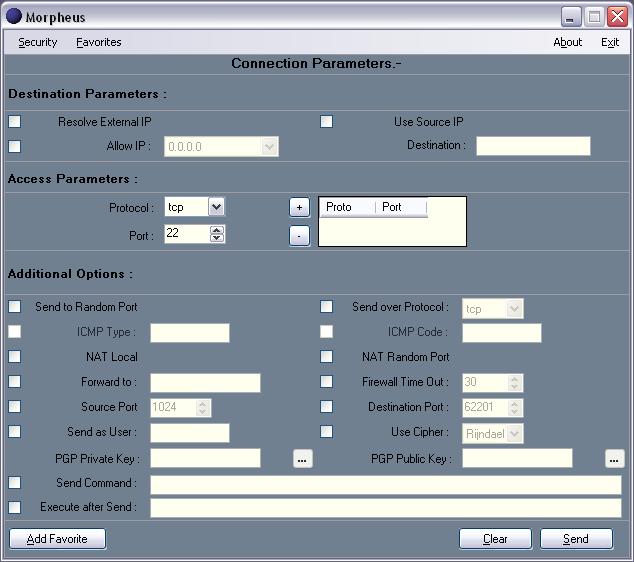Click the Send as User input field
This screenshot has height=562, width=634.
coord(190,433)
